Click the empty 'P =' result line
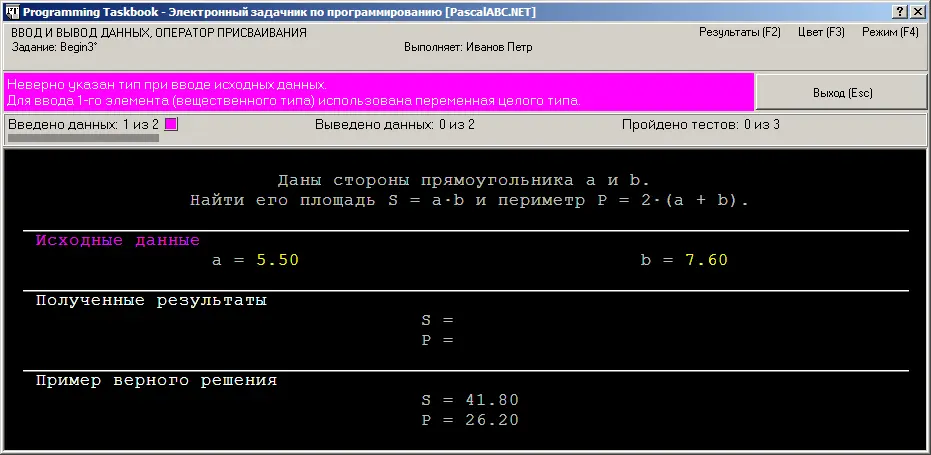This screenshot has height=455, width=931. click(438, 340)
